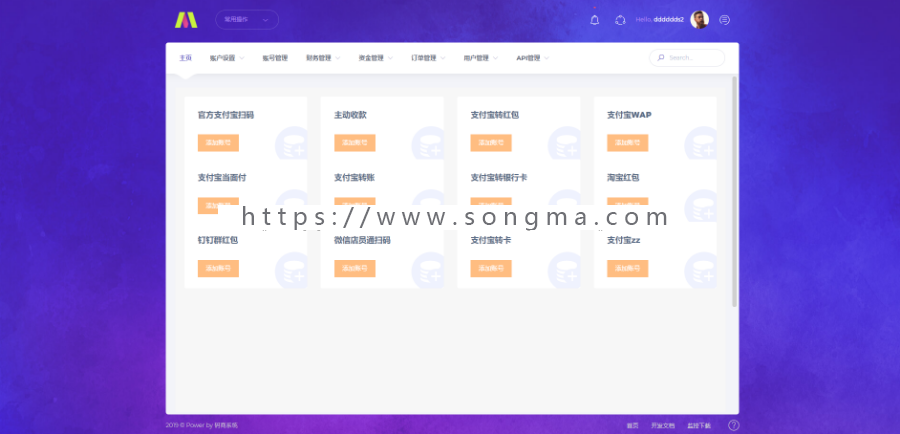Viewport: 900px width, 434px height.
Task: Click the 淘宝红包 card title
Action: (623, 178)
